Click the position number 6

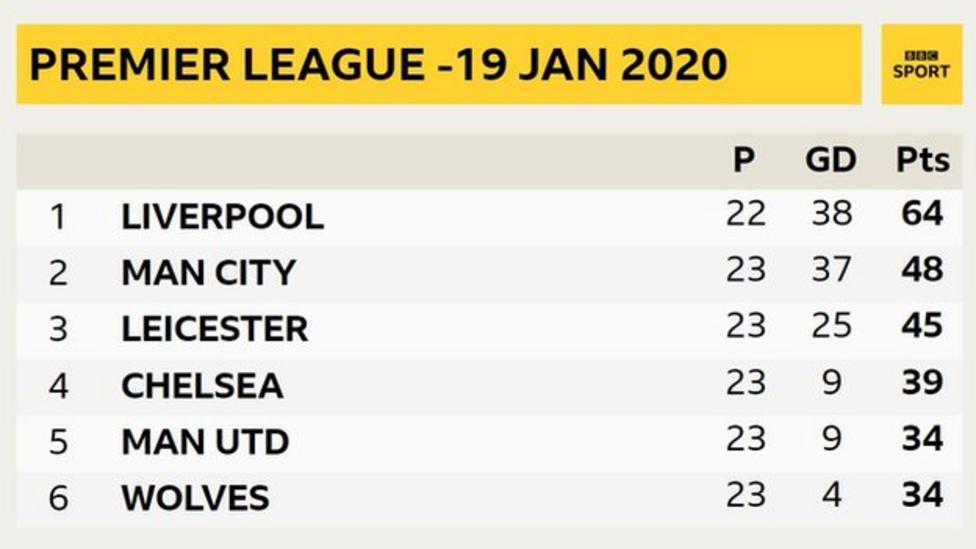(x=58, y=498)
